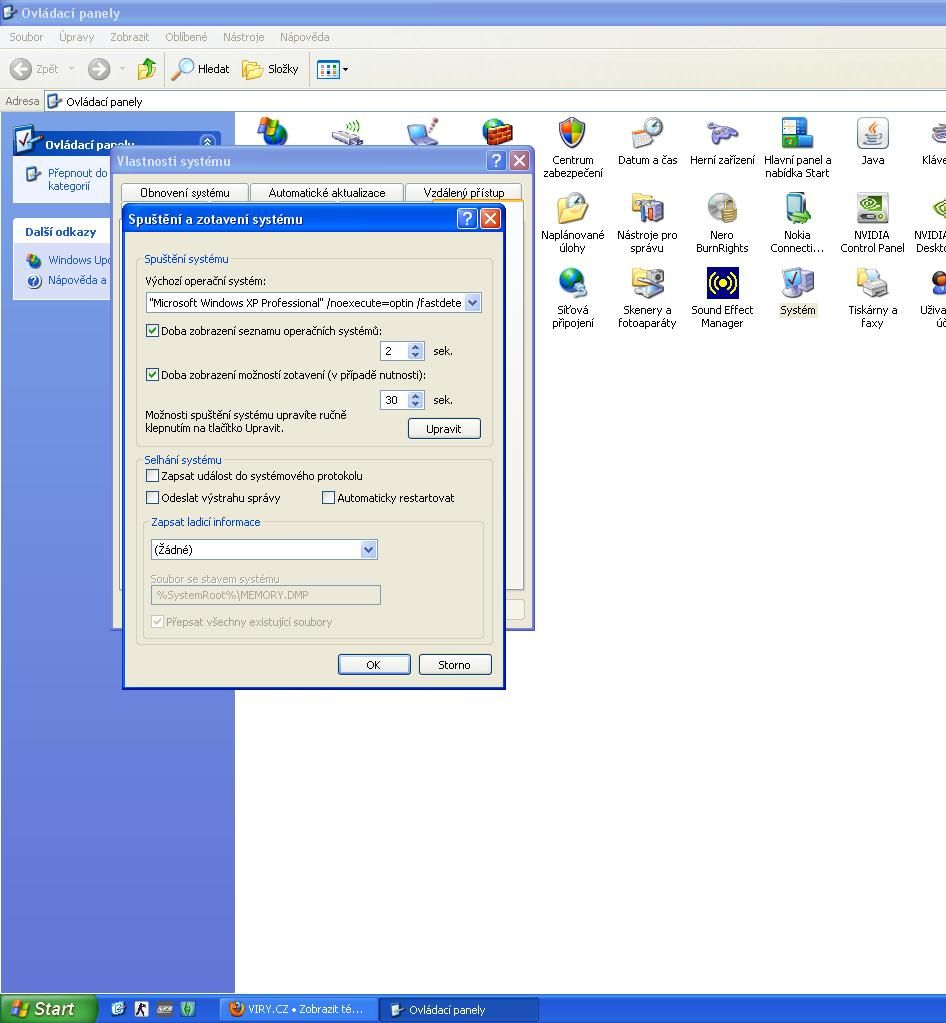Check the Automaticky restartovat option

328,498
